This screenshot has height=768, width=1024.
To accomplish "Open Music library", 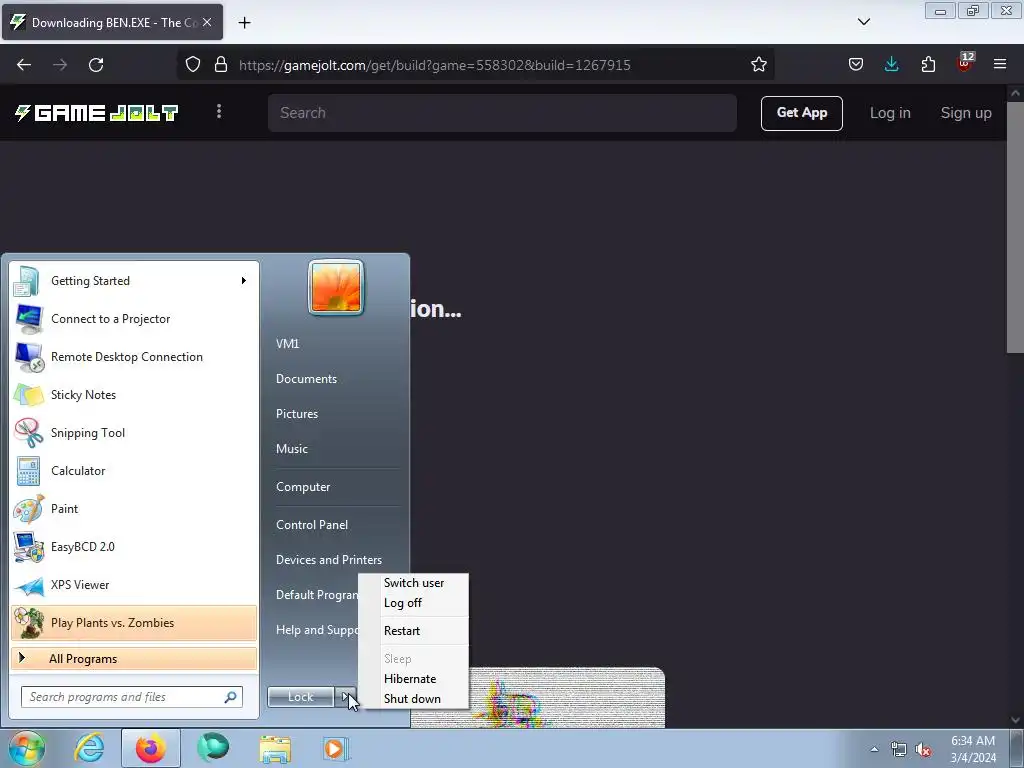I will [x=292, y=449].
